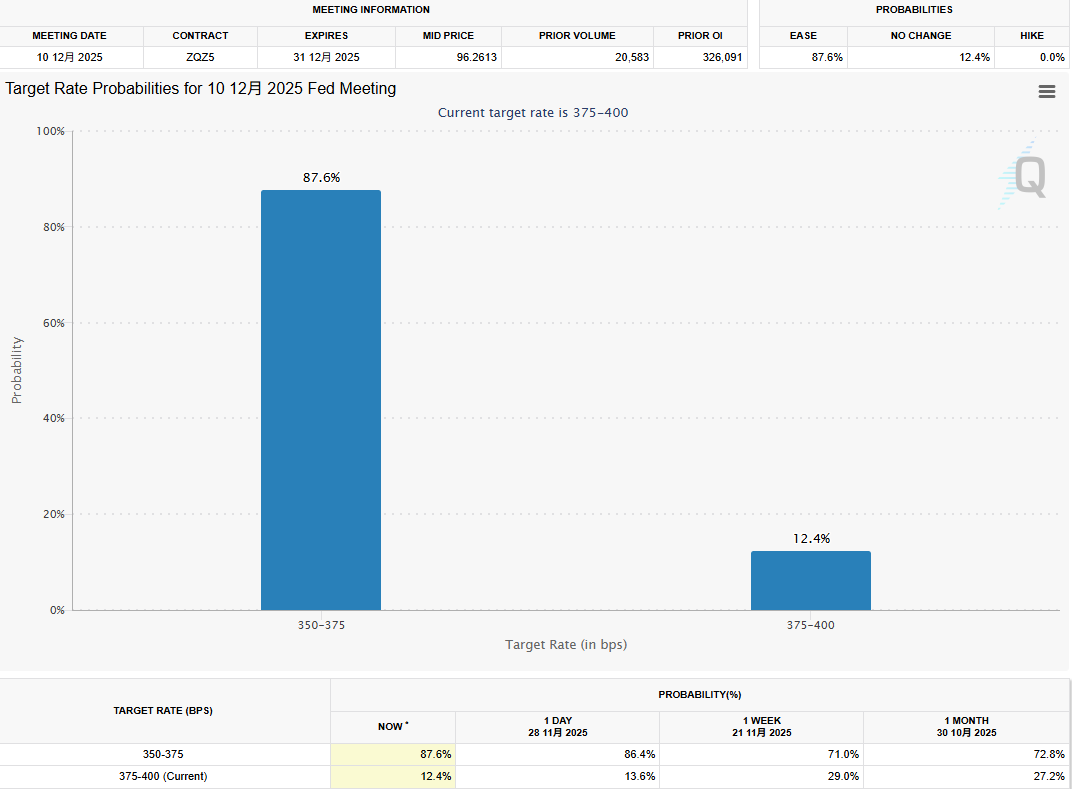Click the NO CHANGE column header
This screenshot has height=789, width=1072.
point(921,36)
